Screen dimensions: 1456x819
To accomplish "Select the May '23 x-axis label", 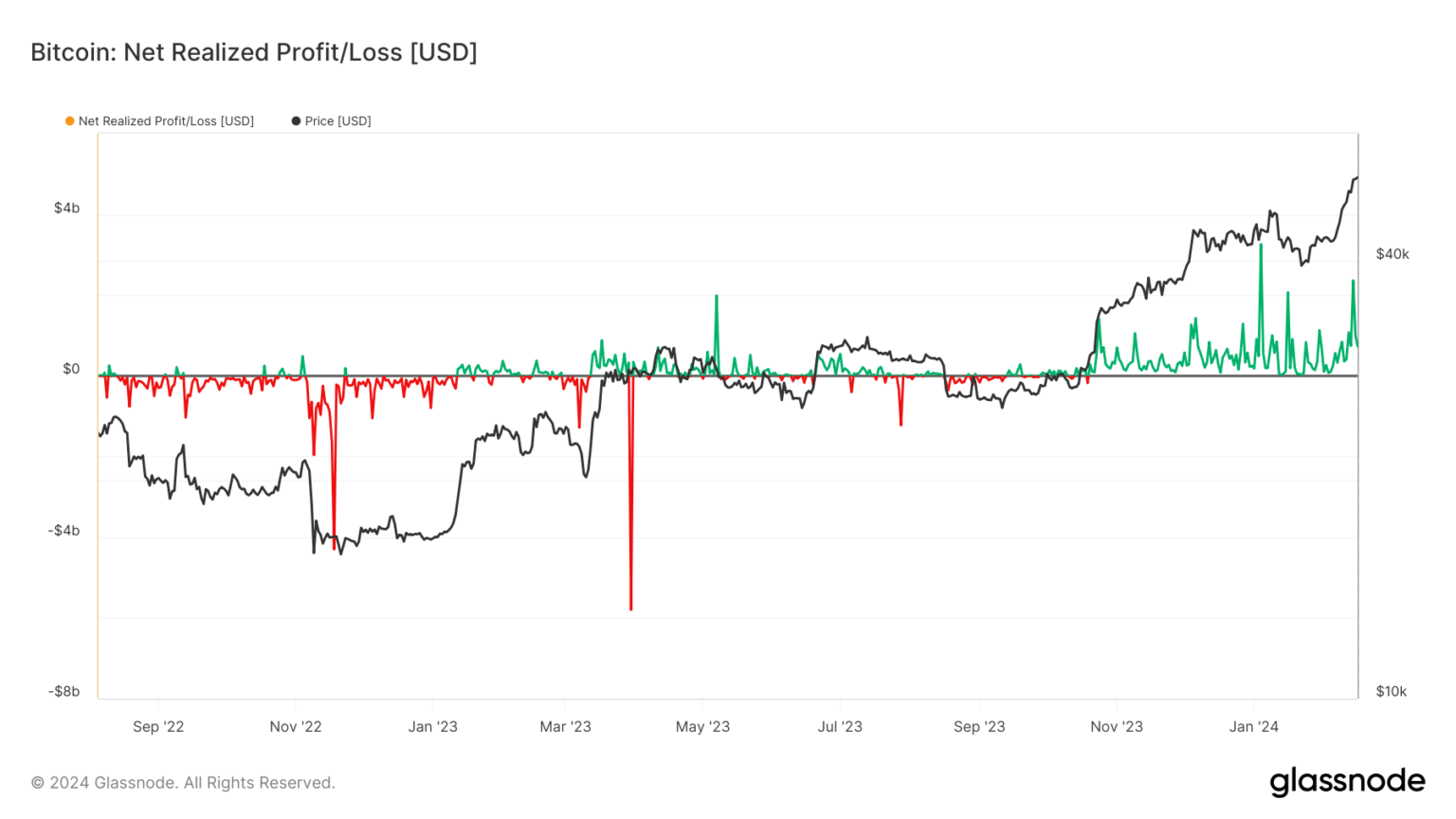I will pos(702,727).
